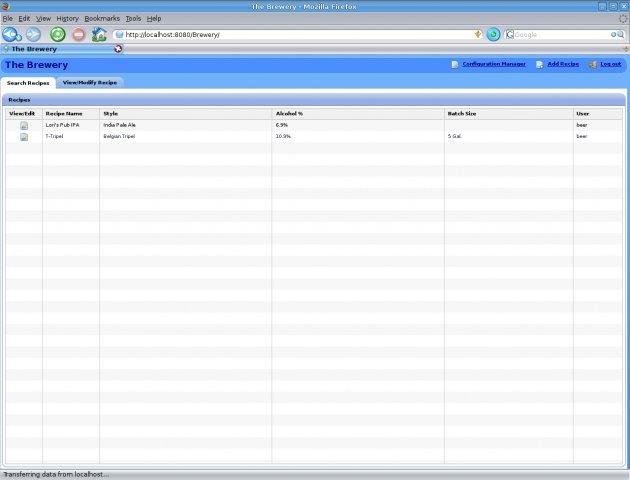Click the Firefox icon in the title bar

pos(5,6)
